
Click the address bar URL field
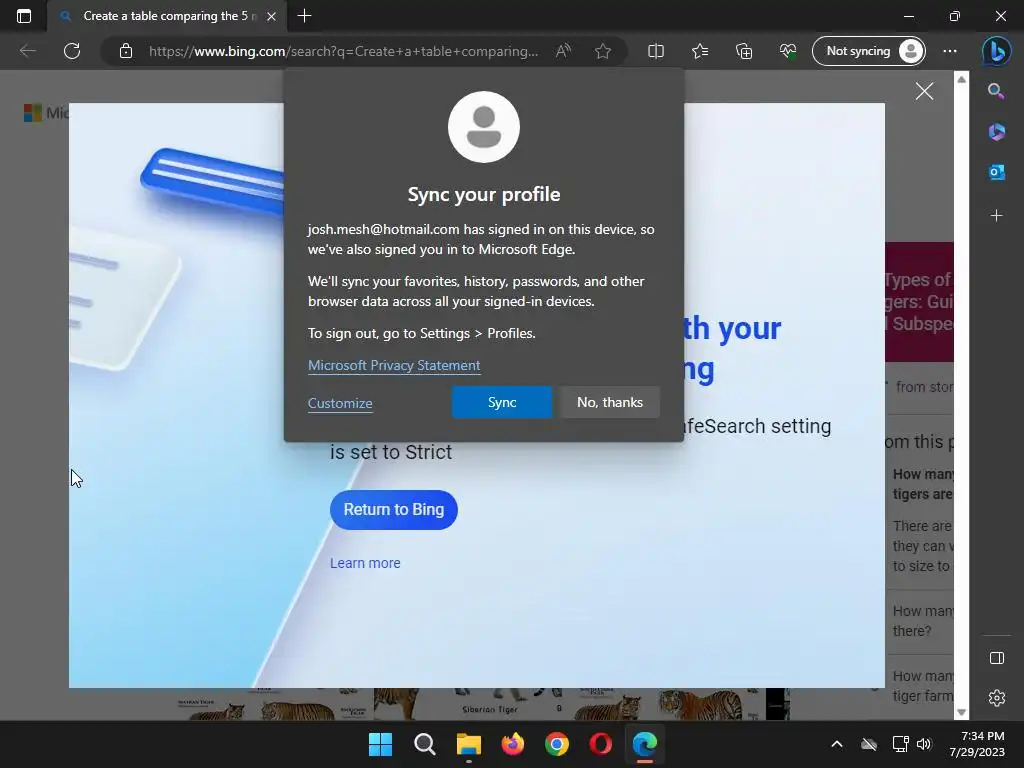[344, 51]
